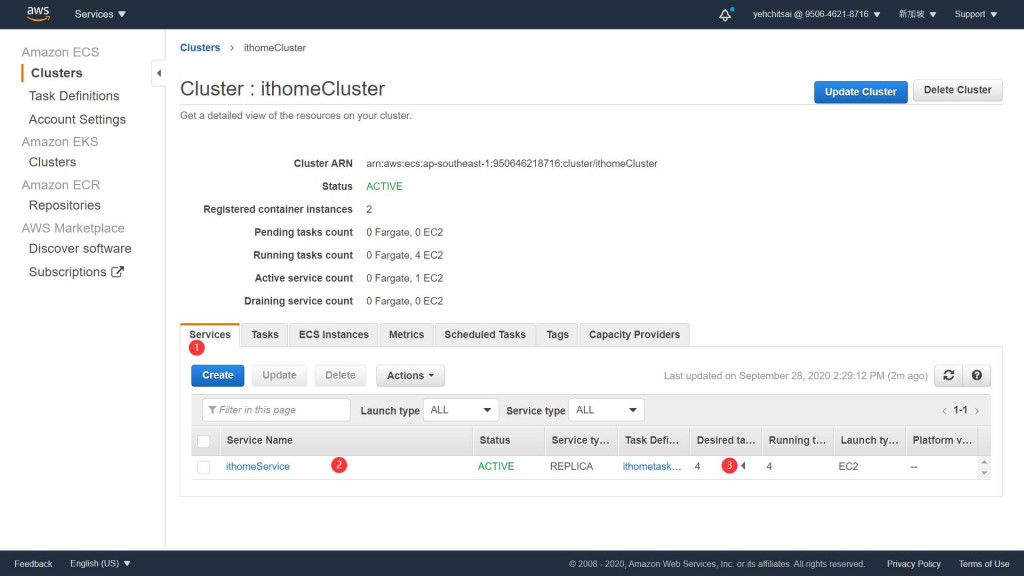Open the help question mark icon
The width and height of the screenshot is (1024, 576).
pos(976,375)
